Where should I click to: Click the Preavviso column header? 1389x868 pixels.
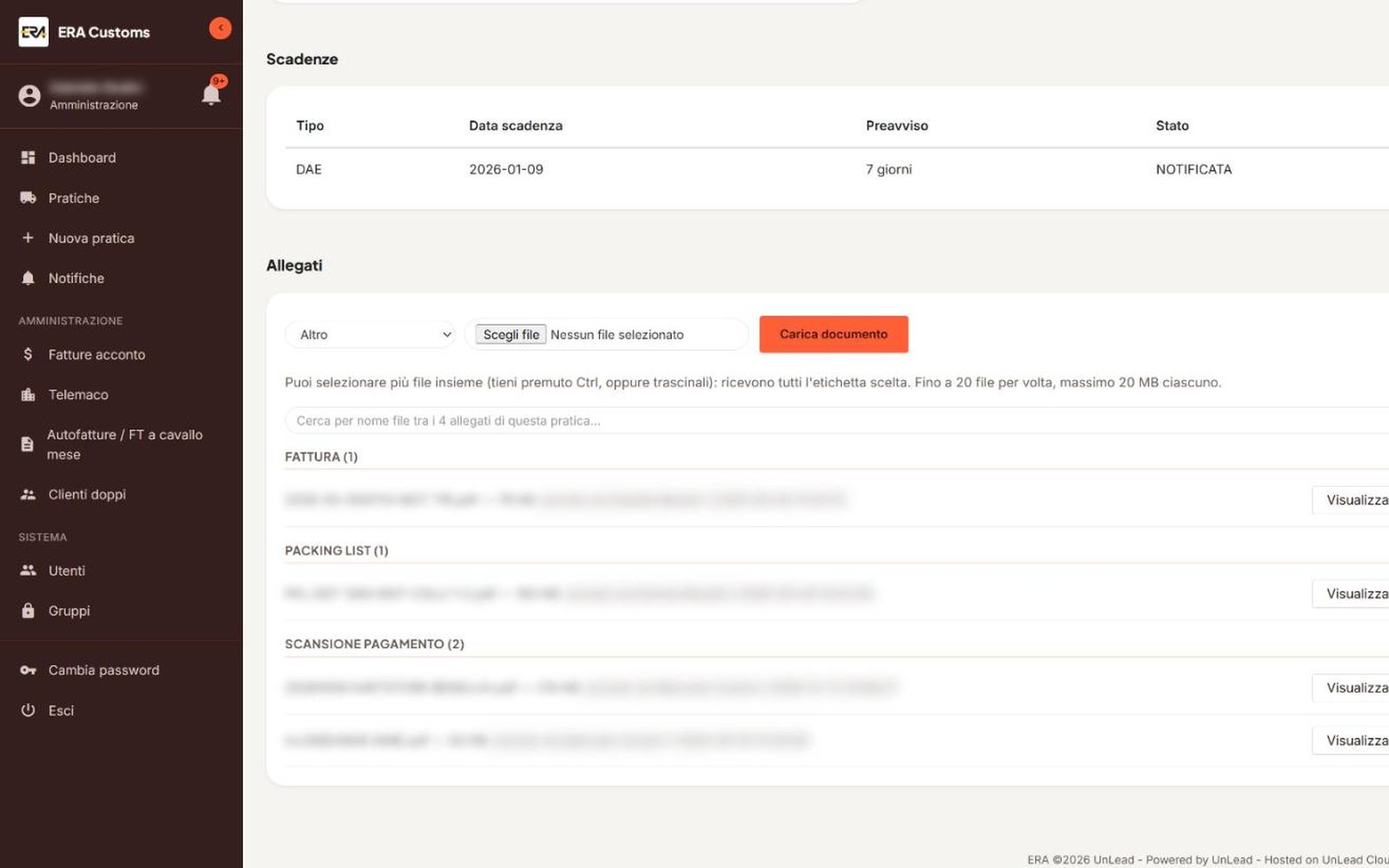point(897,126)
